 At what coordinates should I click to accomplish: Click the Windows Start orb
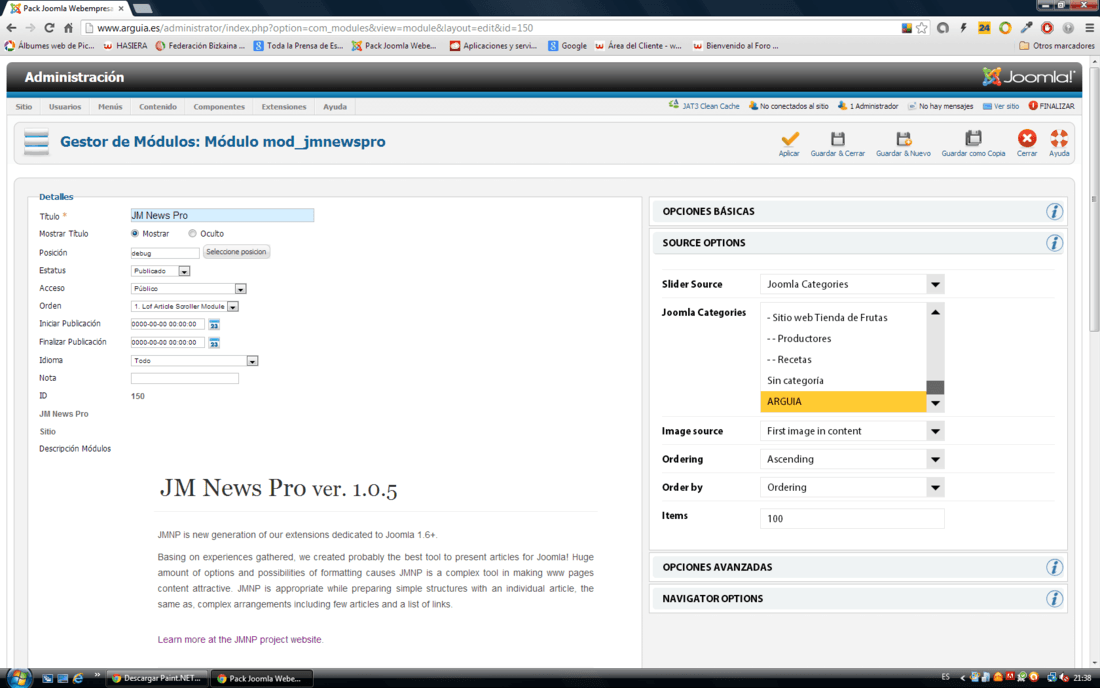[19, 678]
